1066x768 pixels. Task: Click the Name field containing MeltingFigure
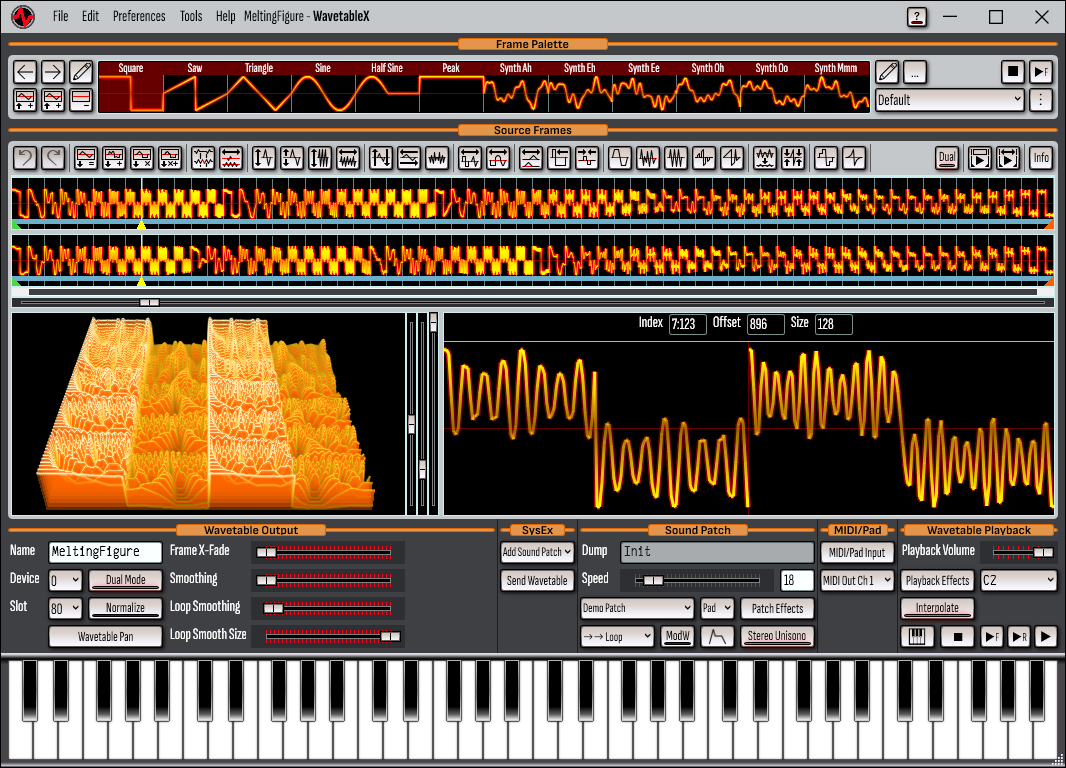tap(105, 552)
